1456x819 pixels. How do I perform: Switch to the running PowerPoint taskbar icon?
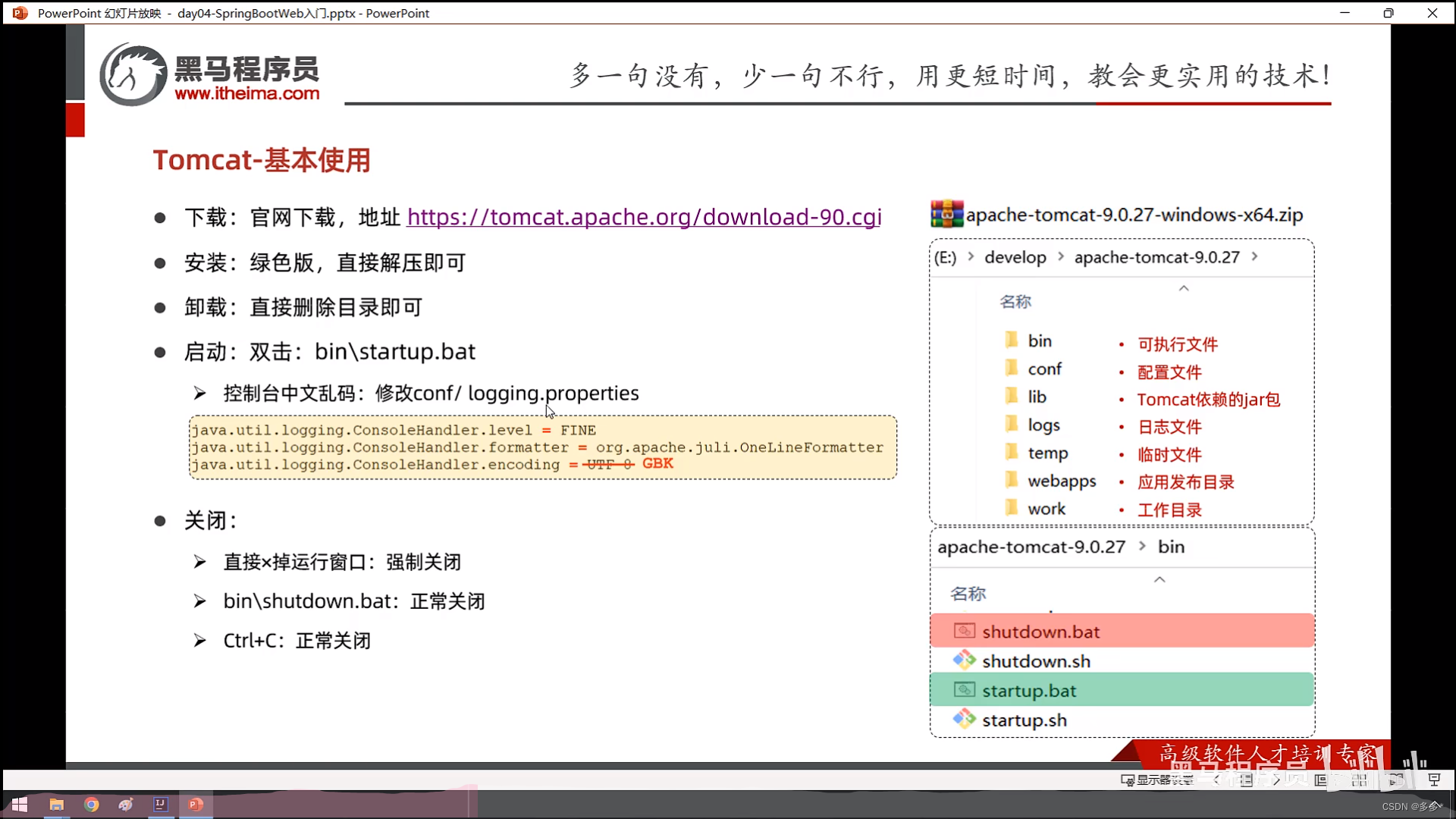point(195,805)
